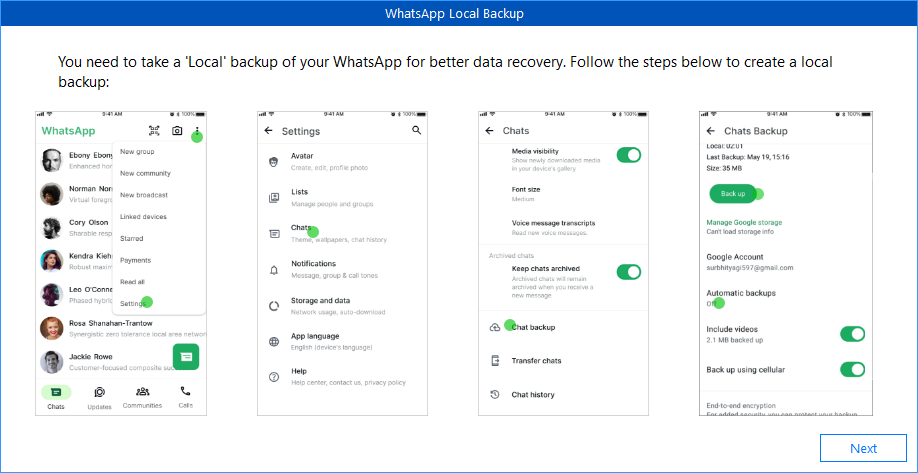Click the QR code scanner icon

[x=154, y=131]
